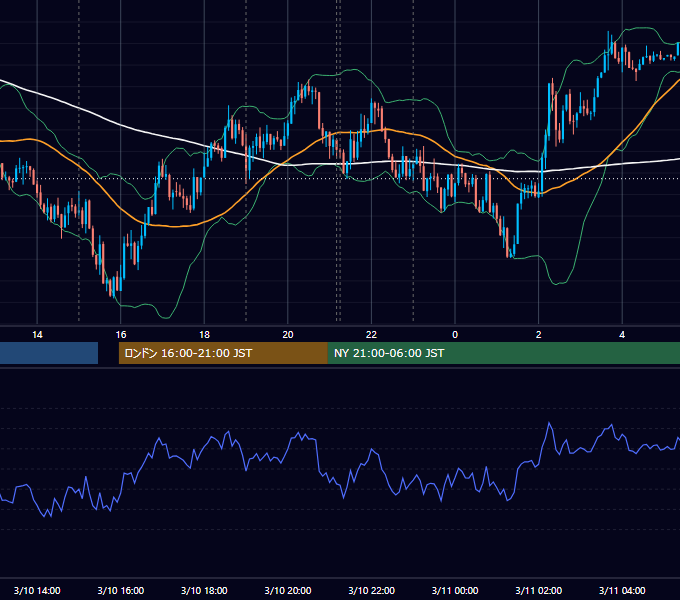Viewport: 680px width, 600px height.
Task: Click the hour 18 axis label
Action: 204,335
